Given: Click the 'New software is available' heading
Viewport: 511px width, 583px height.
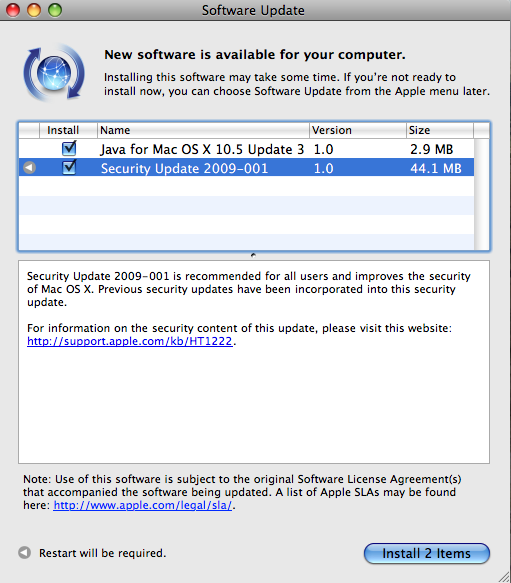Looking at the screenshot, I should point(255,55).
